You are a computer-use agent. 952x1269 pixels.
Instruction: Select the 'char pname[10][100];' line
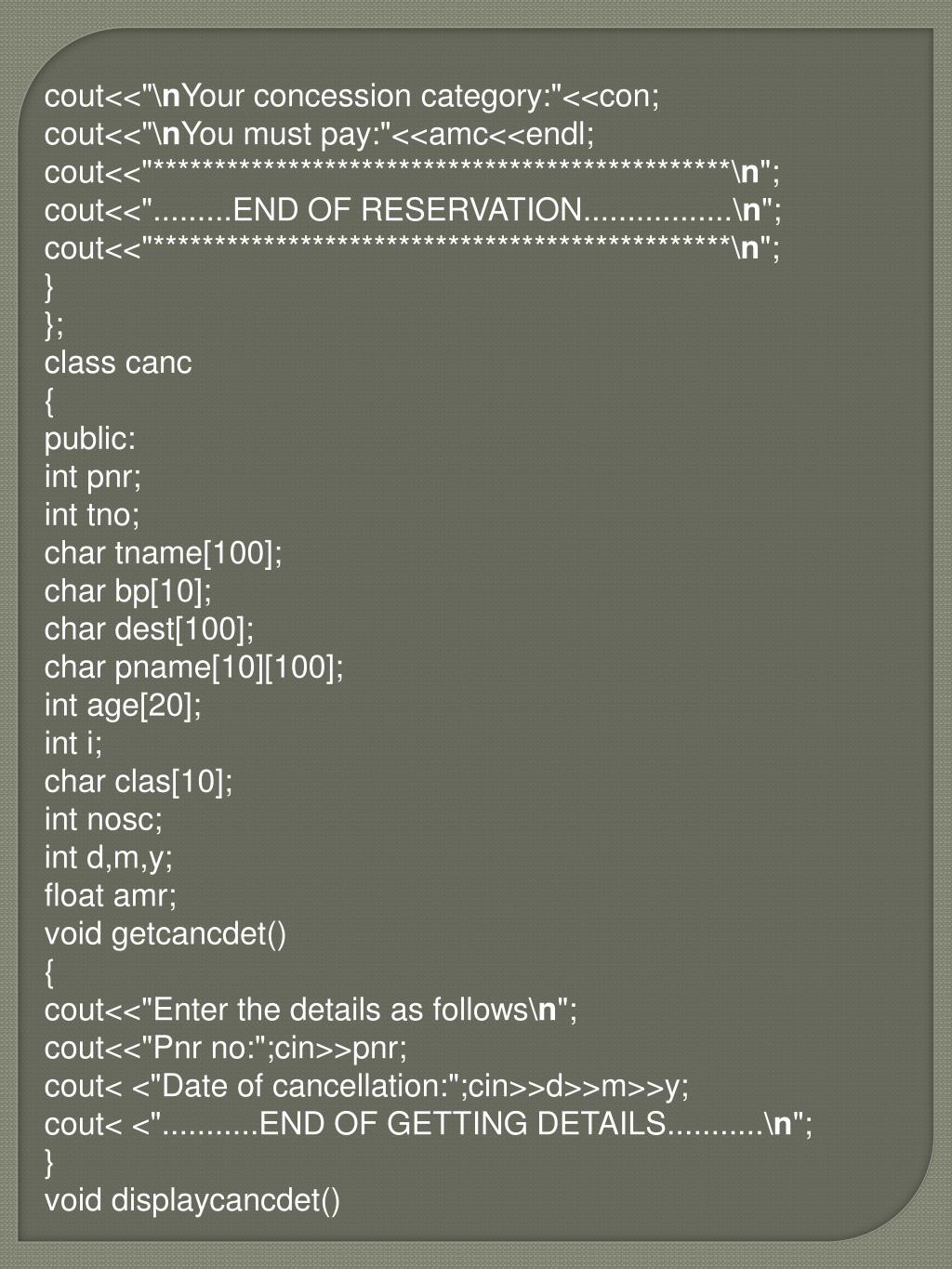tap(194, 668)
